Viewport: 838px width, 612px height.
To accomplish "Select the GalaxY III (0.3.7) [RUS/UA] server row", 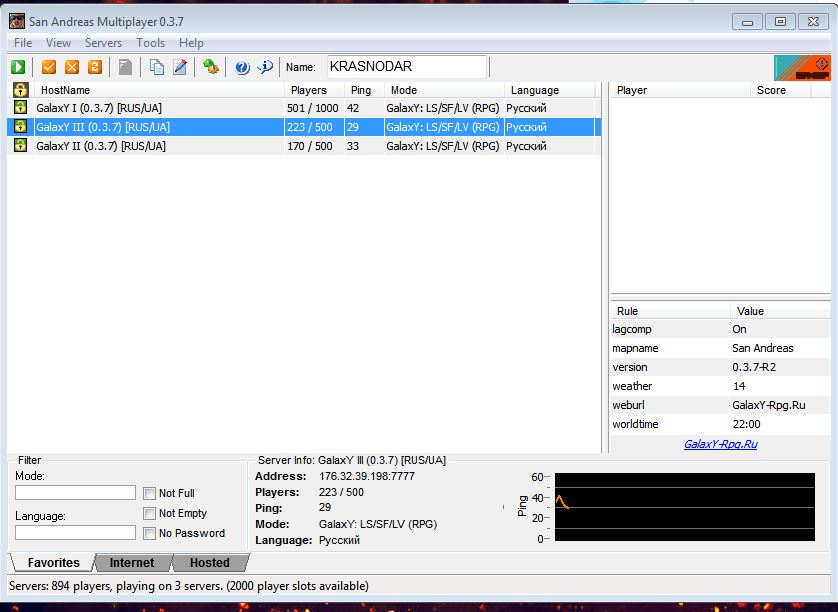I will pyautogui.click(x=304, y=127).
